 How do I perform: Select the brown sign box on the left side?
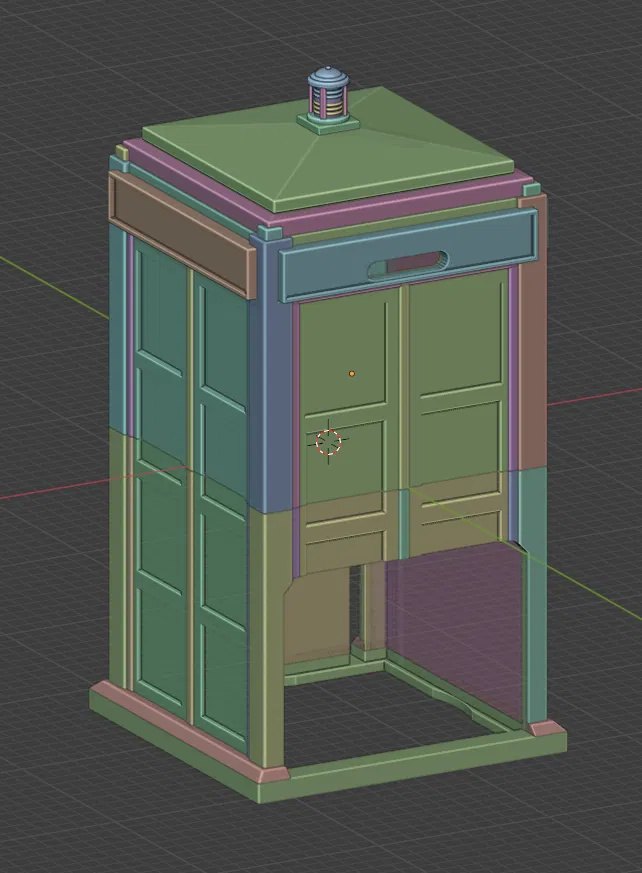coord(181,233)
